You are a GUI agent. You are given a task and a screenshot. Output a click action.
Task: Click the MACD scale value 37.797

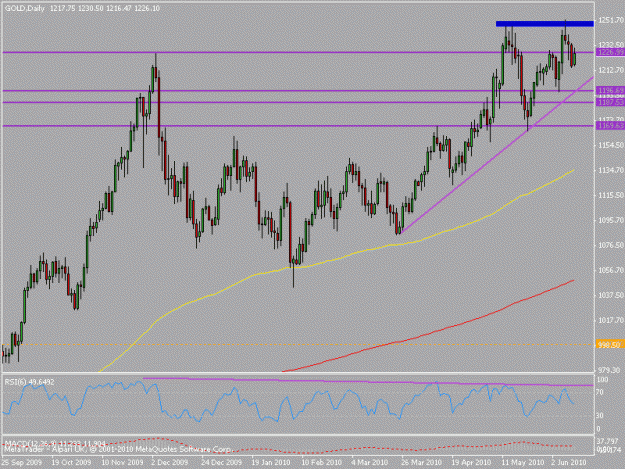[x=607, y=441]
